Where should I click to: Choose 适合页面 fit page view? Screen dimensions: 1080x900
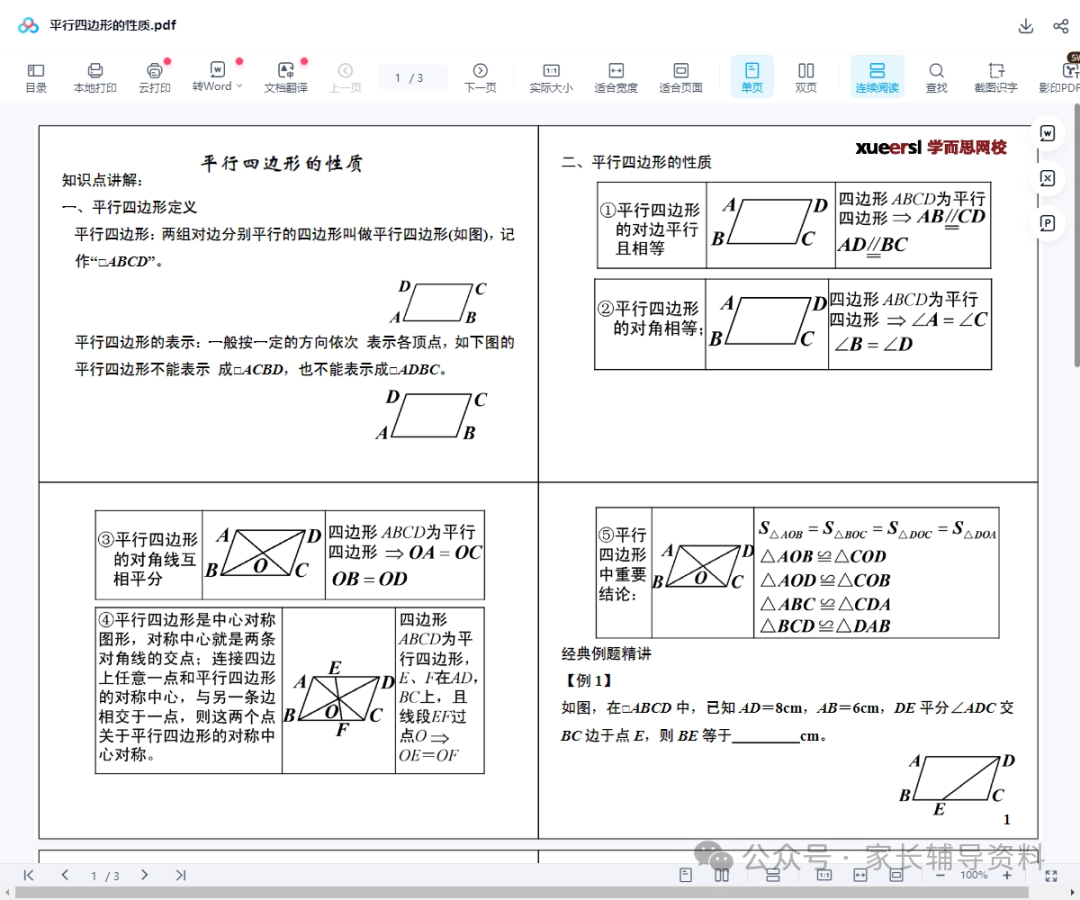681,77
